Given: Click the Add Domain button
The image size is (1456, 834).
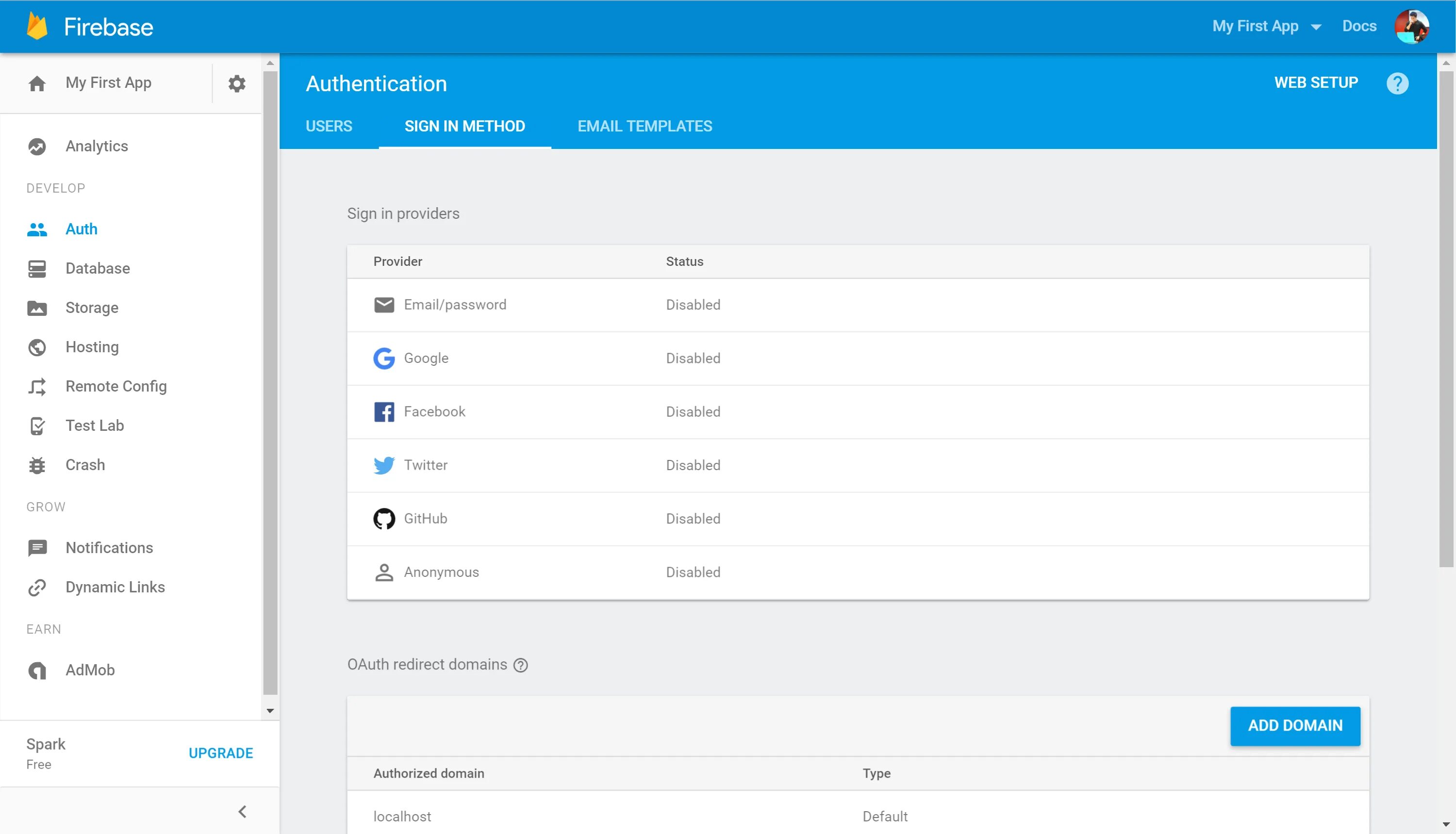Looking at the screenshot, I should [x=1295, y=726].
